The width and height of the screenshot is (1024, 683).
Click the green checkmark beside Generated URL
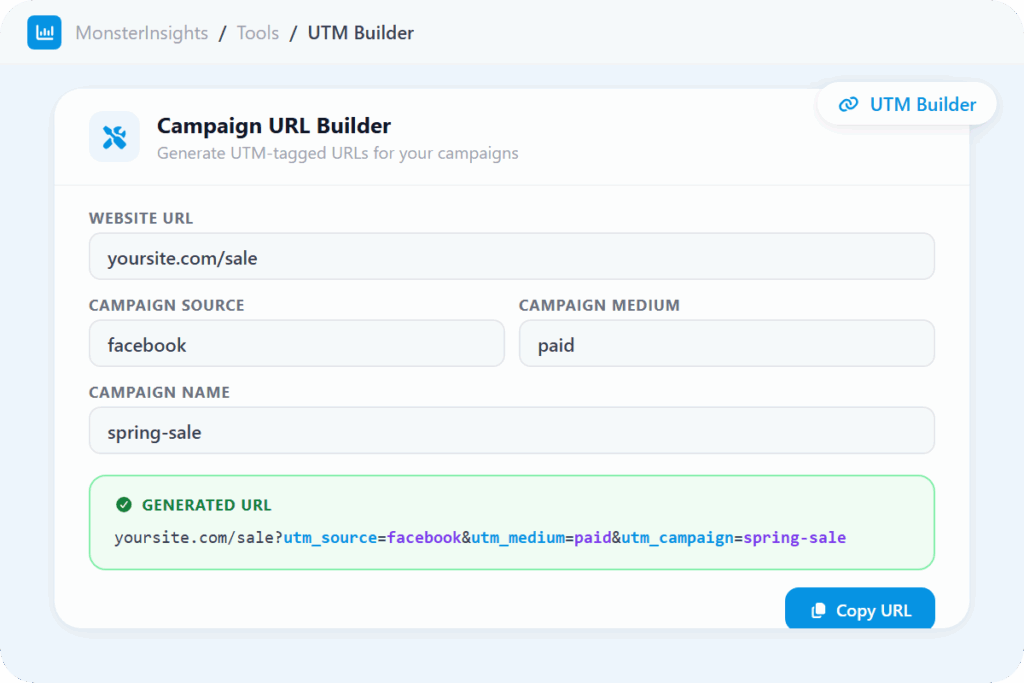click(x=124, y=505)
